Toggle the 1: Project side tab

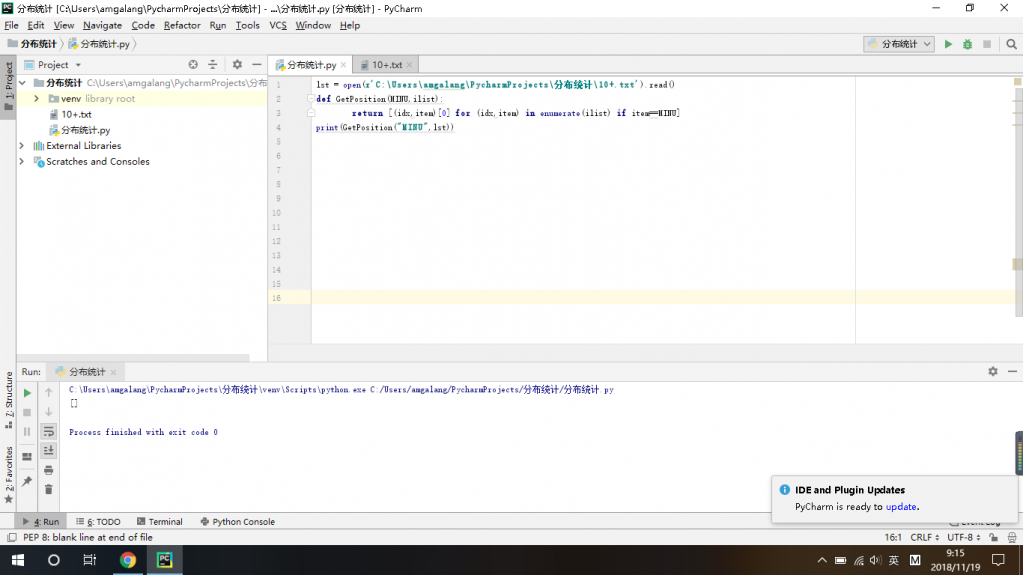[8, 87]
